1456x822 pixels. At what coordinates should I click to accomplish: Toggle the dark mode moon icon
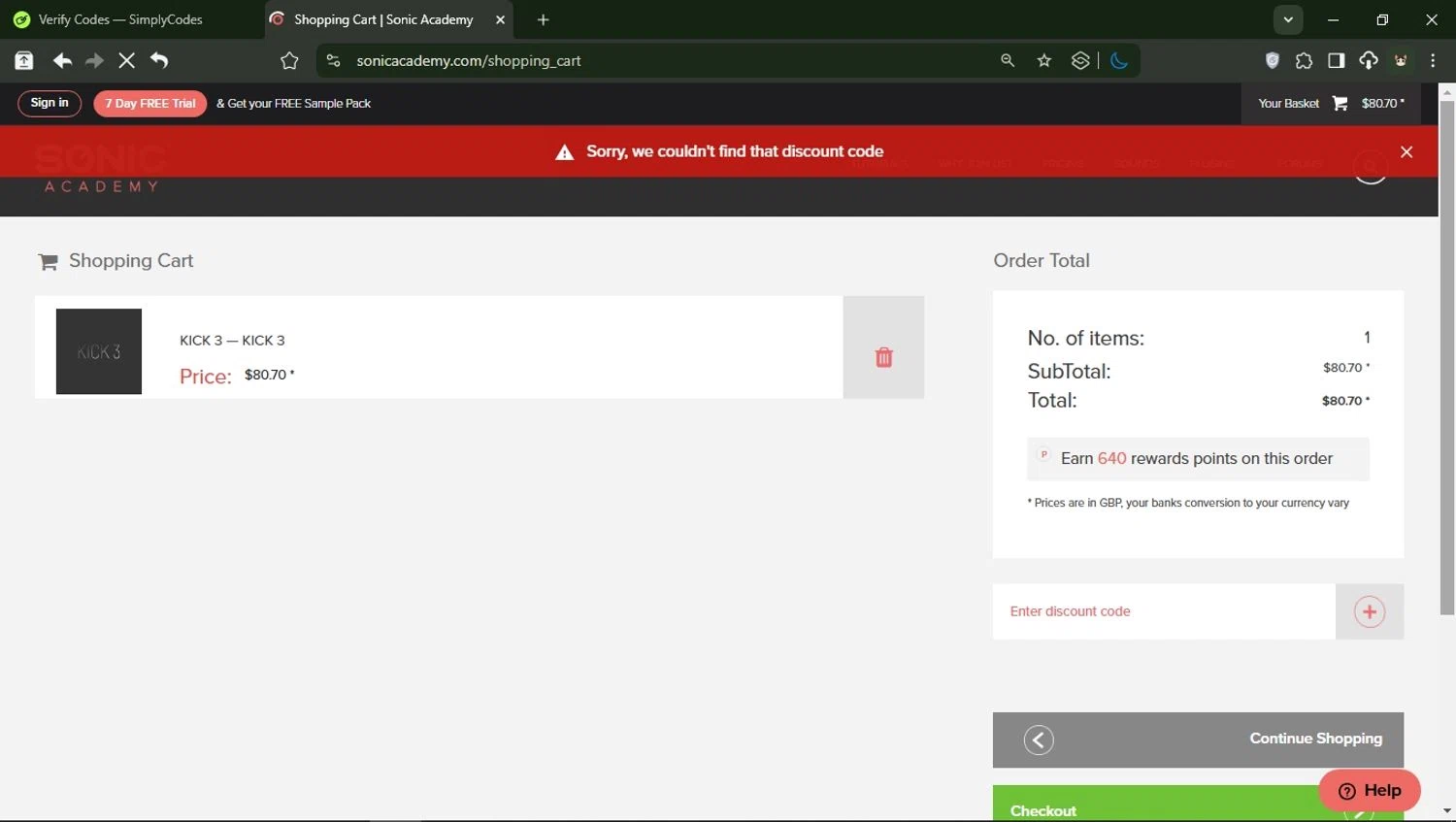coord(1119,61)
